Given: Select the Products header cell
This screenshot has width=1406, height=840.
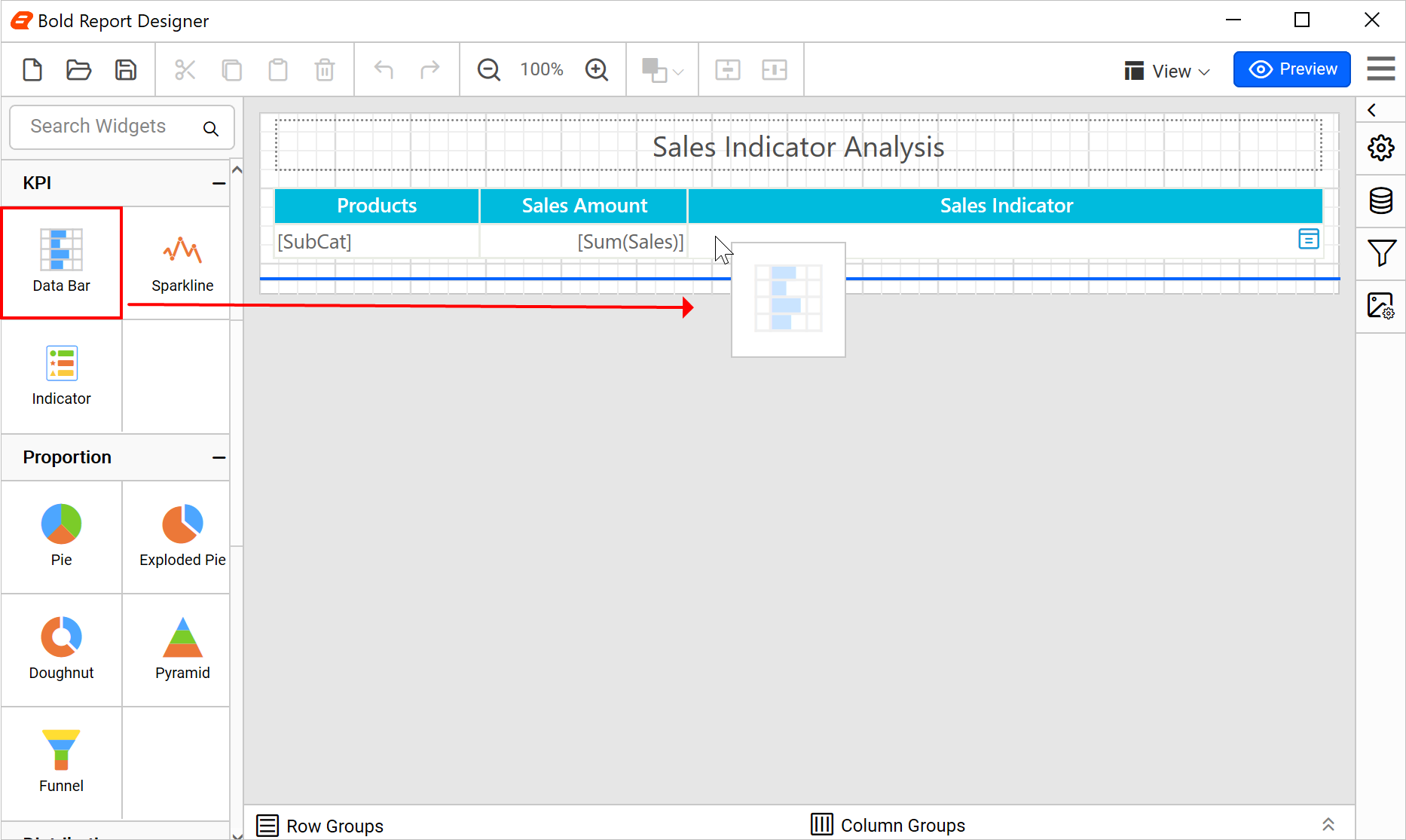Looking at the screenshot, I should coord(377,206).
